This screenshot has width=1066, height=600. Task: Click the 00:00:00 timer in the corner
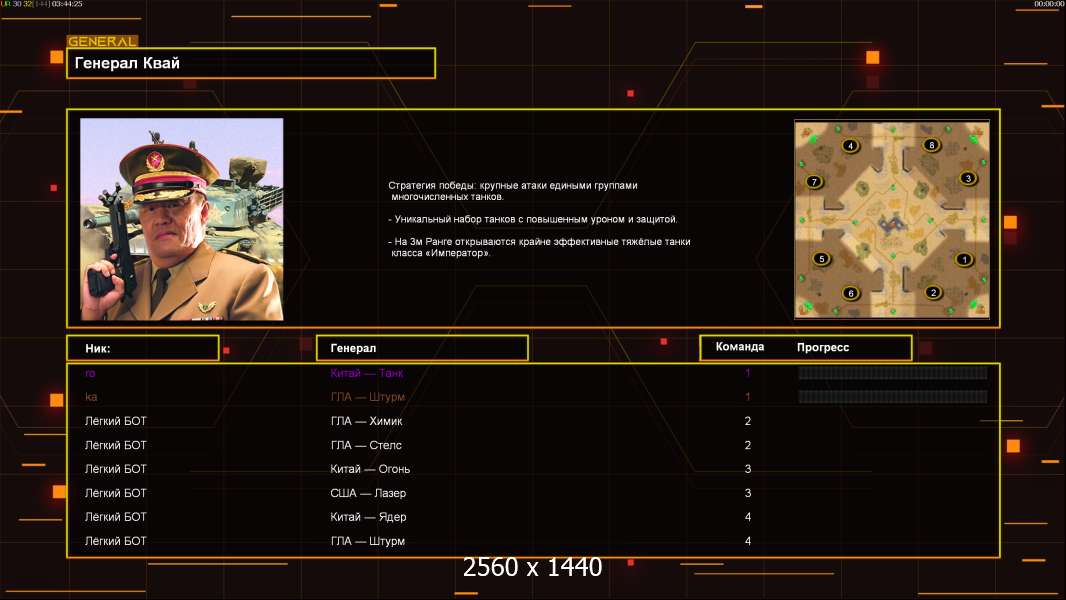tap(1047, 4)
